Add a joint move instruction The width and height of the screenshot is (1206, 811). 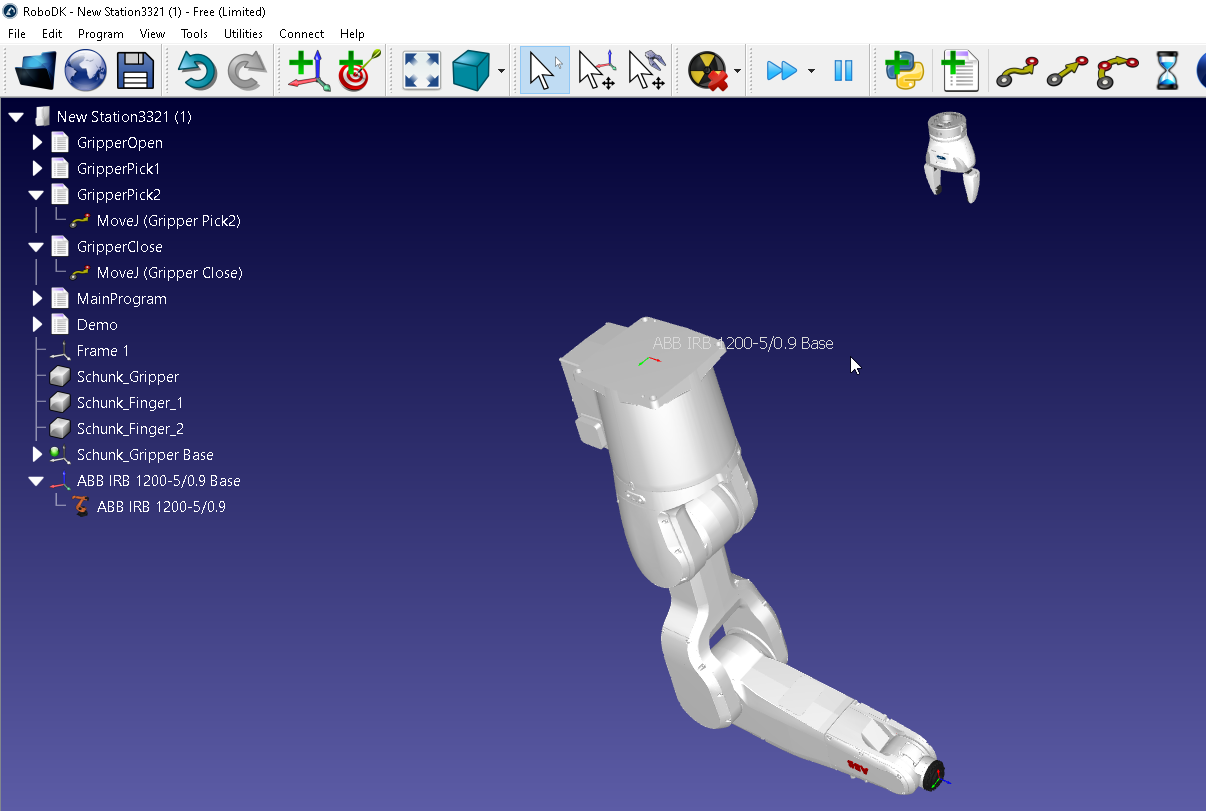(x=1016, y=71)
